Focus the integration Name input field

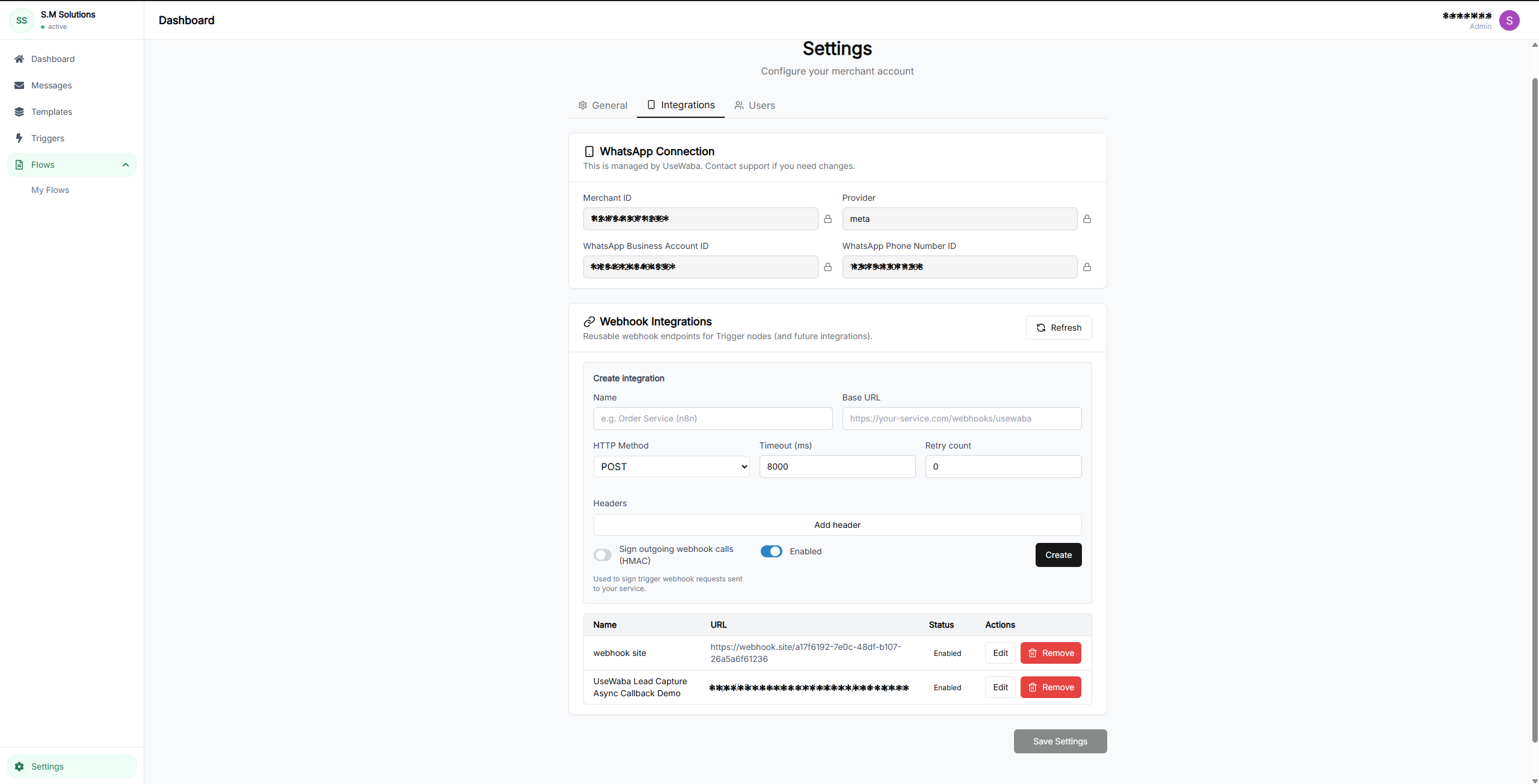(713, 418)
